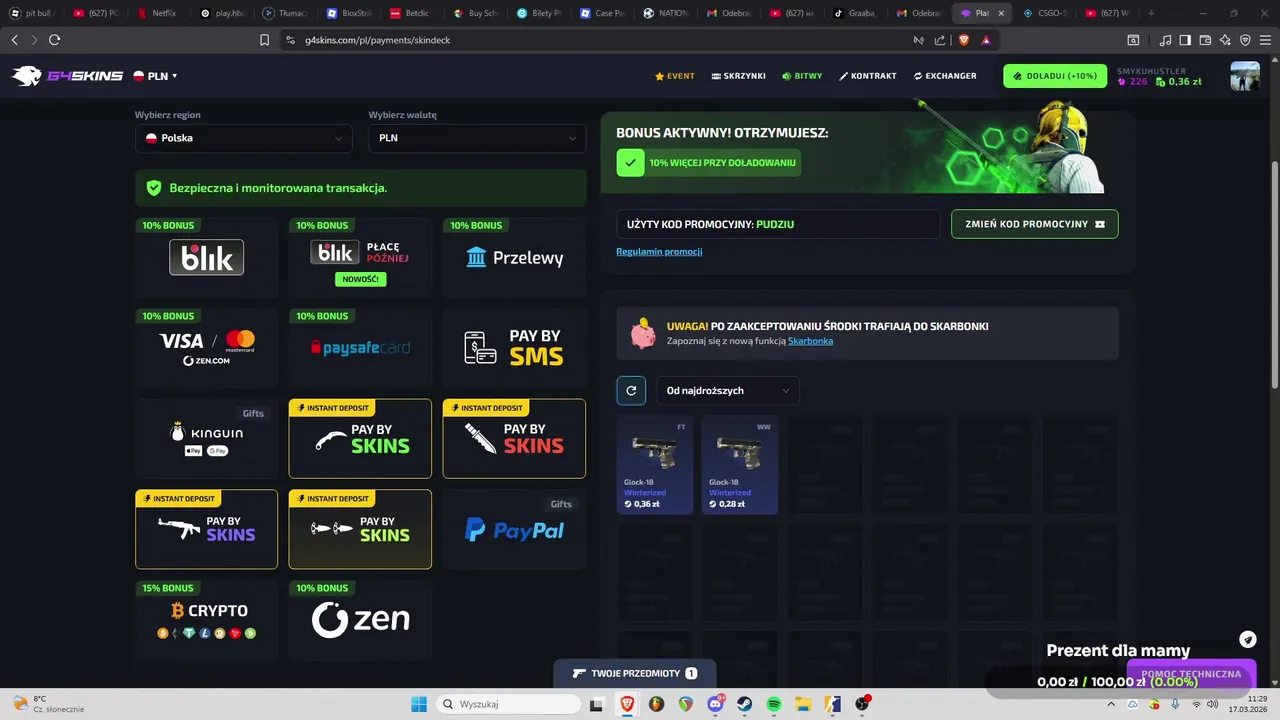Choose PayPal gifts payment option
Screen dimensions: 1280x720
coord(514,529)
